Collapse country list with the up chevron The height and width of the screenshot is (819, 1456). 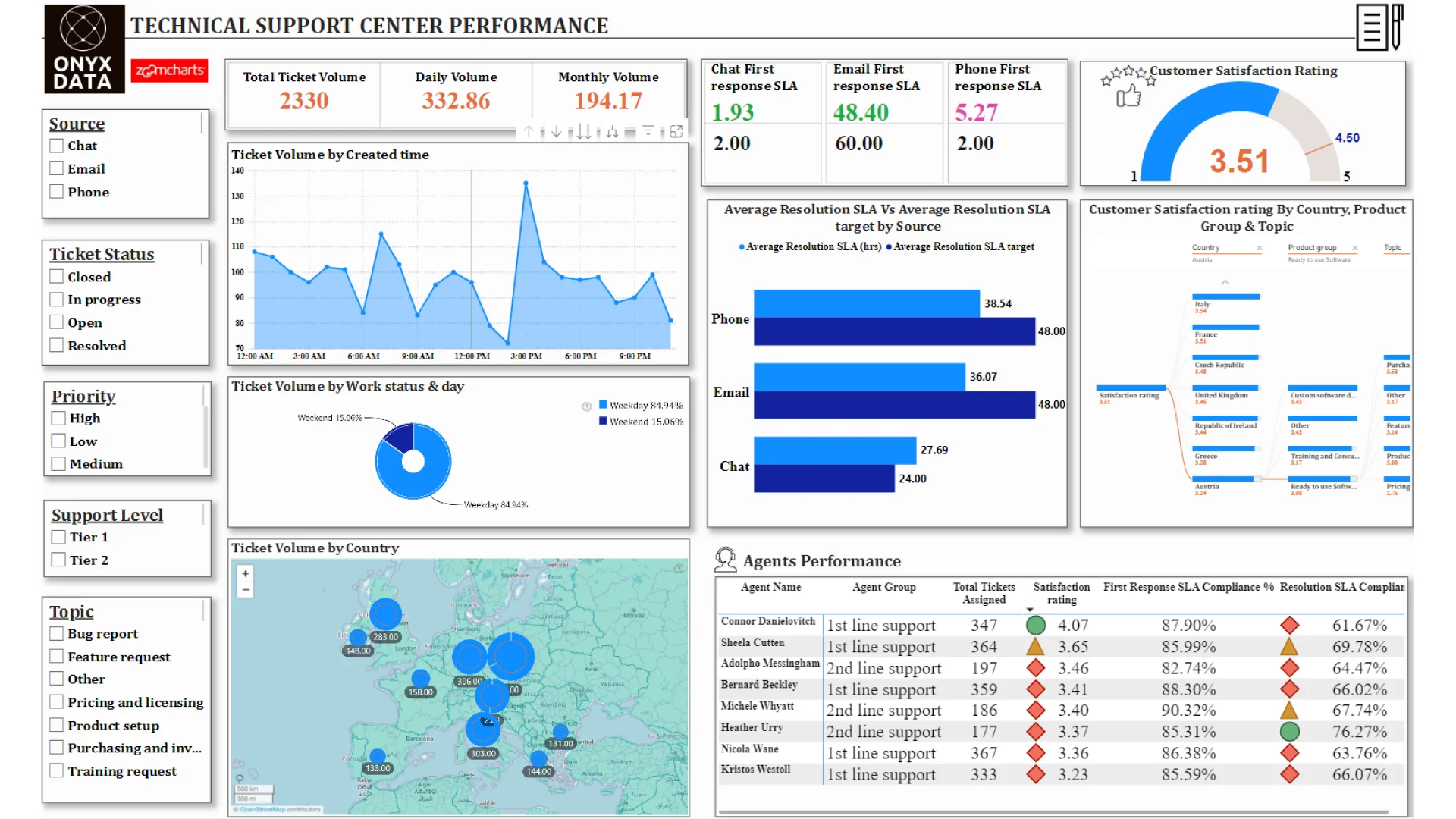pos(1225,282)
